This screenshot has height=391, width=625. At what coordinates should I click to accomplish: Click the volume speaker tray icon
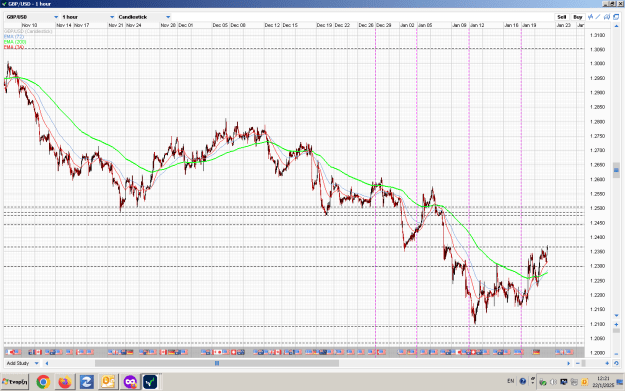pos(553,382)
